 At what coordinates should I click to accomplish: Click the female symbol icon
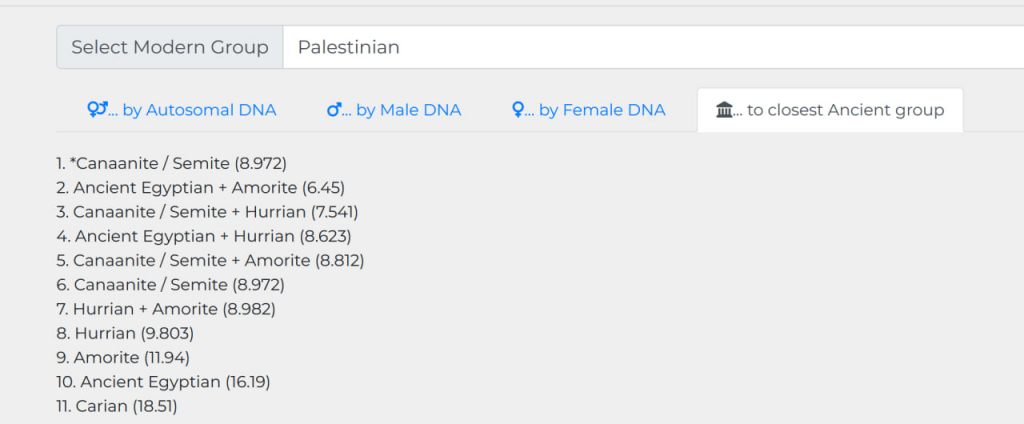coord(518,110)
